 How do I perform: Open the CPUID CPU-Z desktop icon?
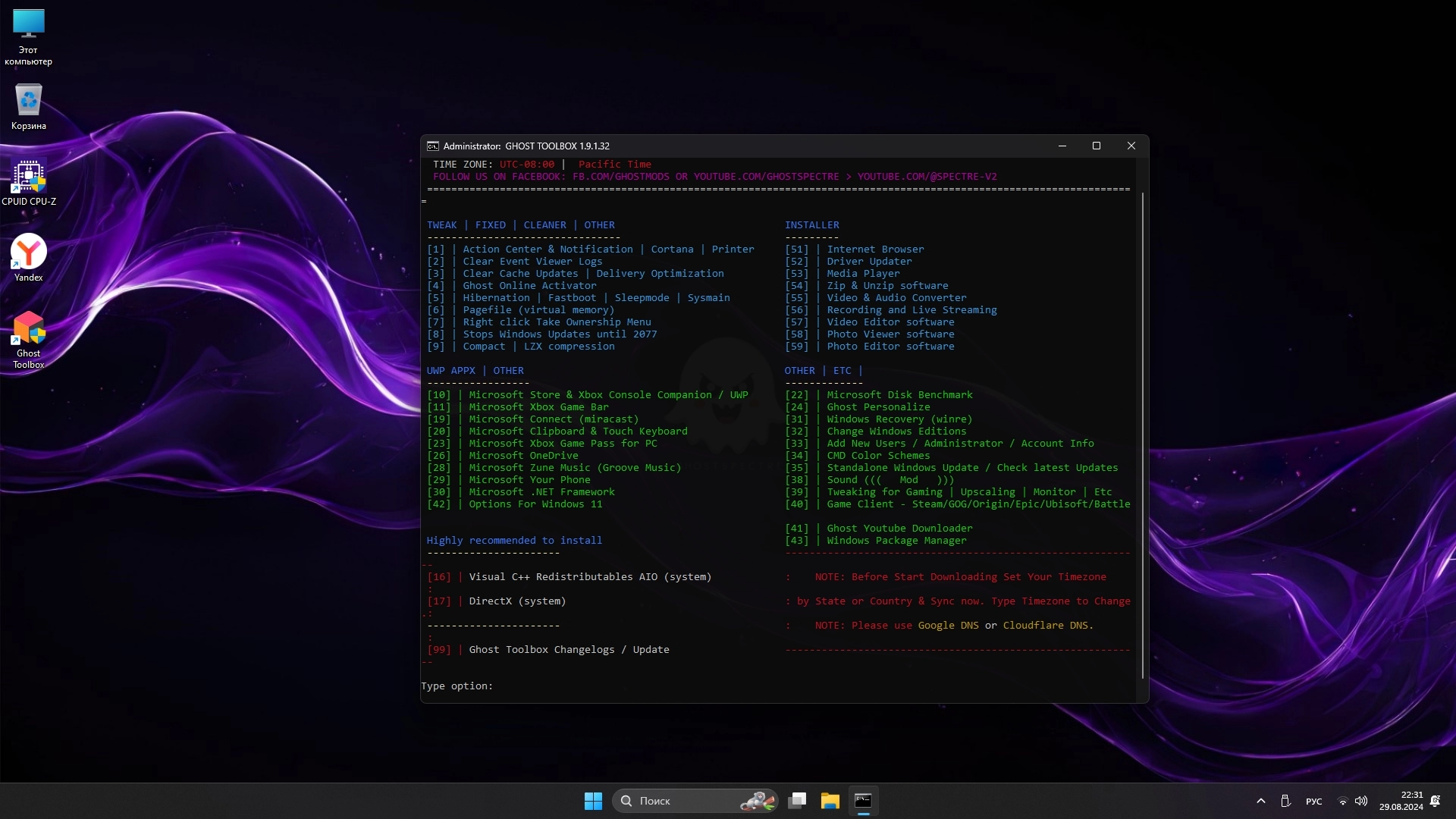[29, 182]
